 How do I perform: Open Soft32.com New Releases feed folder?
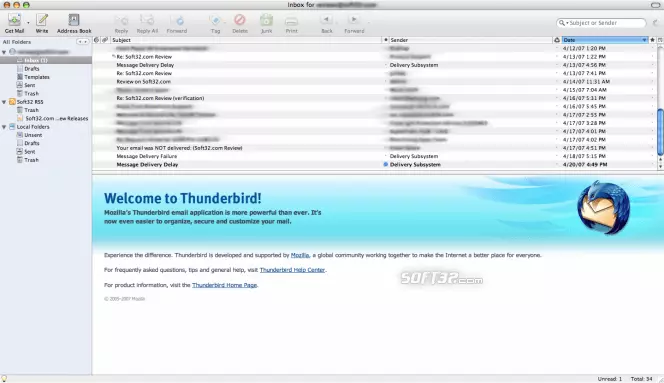coord(57,118)
